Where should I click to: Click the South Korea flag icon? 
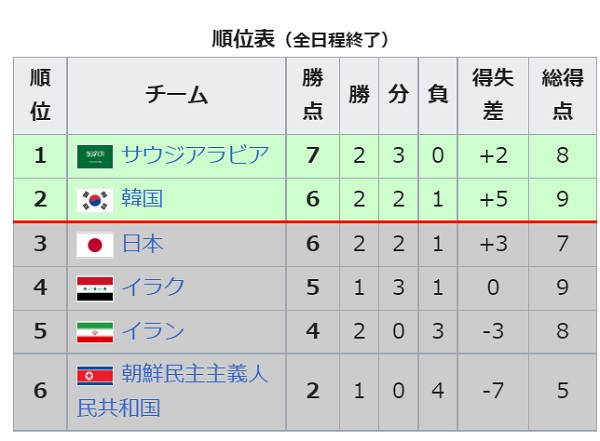click(x=95, y=200)
